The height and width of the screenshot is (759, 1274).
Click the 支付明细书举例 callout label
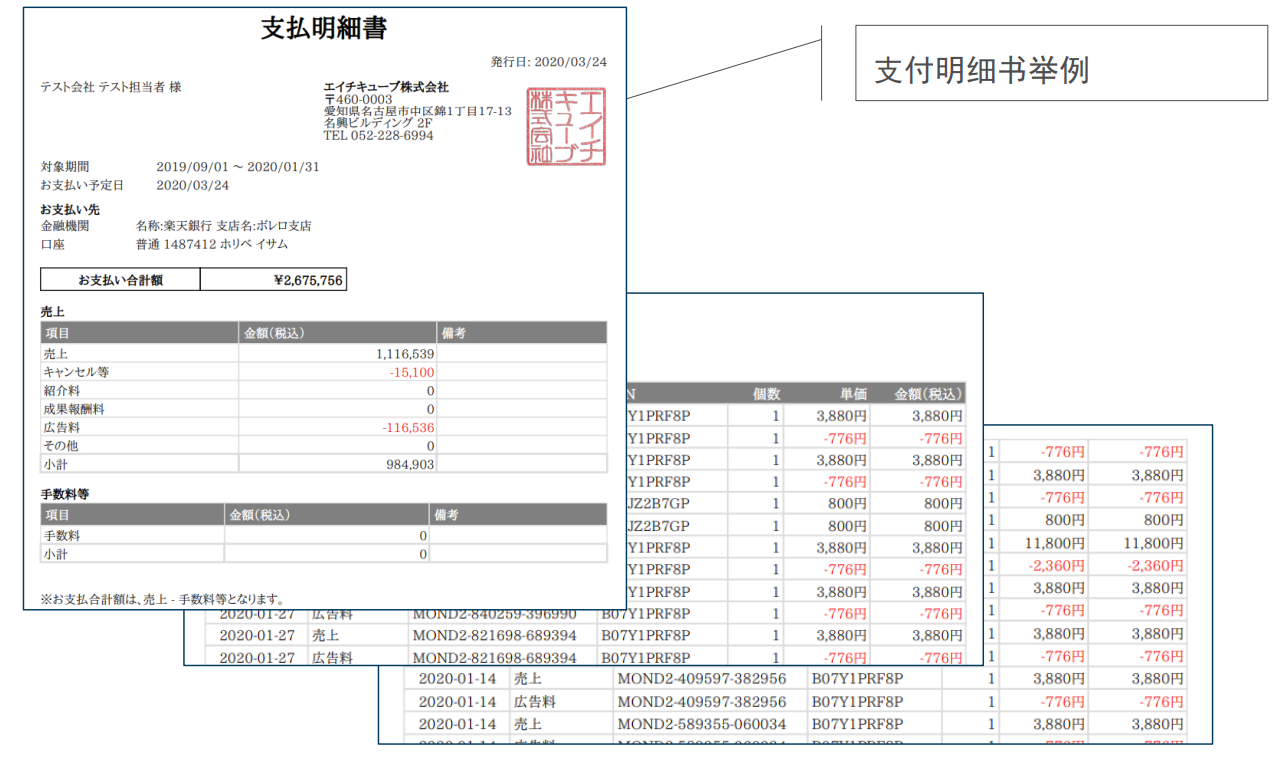click(x=981, y=70)
